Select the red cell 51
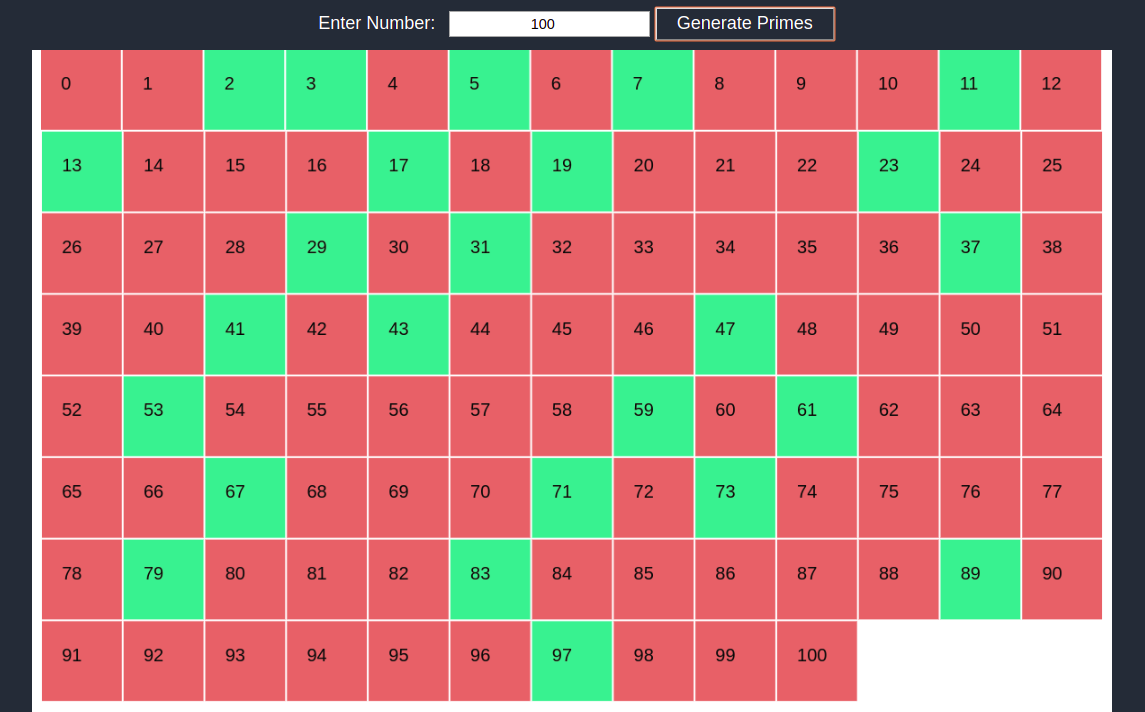 pyautogui.click(x=1061, y=335)
